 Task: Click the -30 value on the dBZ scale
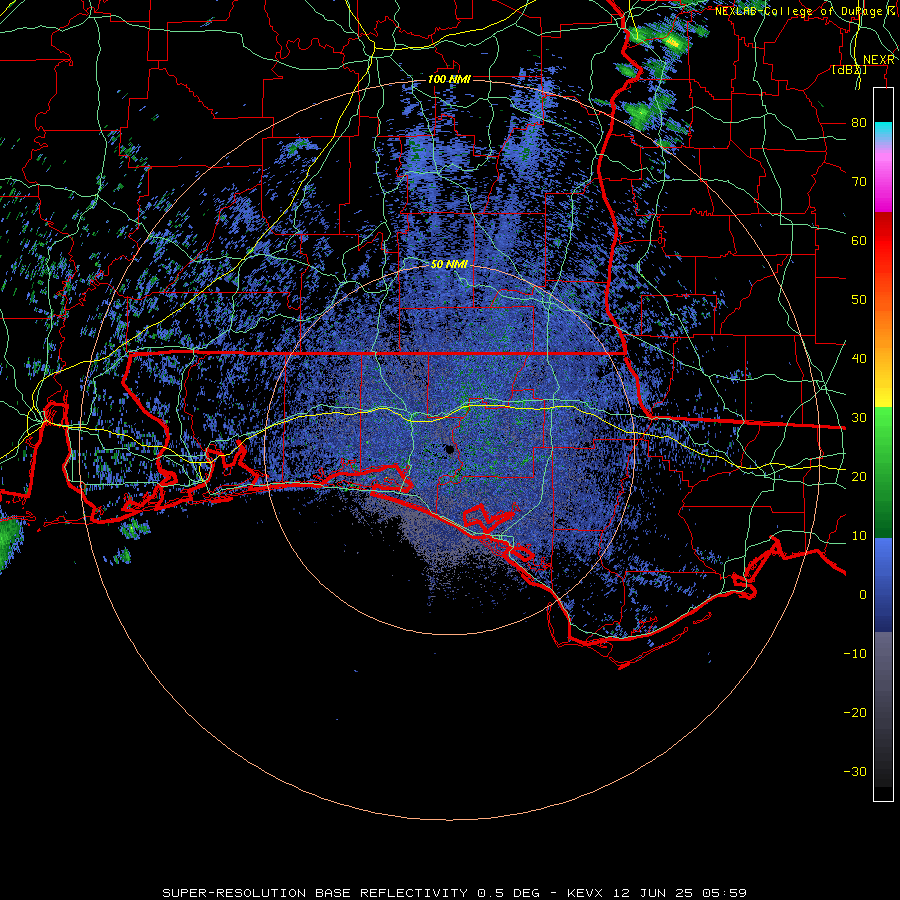click(855, 772)
